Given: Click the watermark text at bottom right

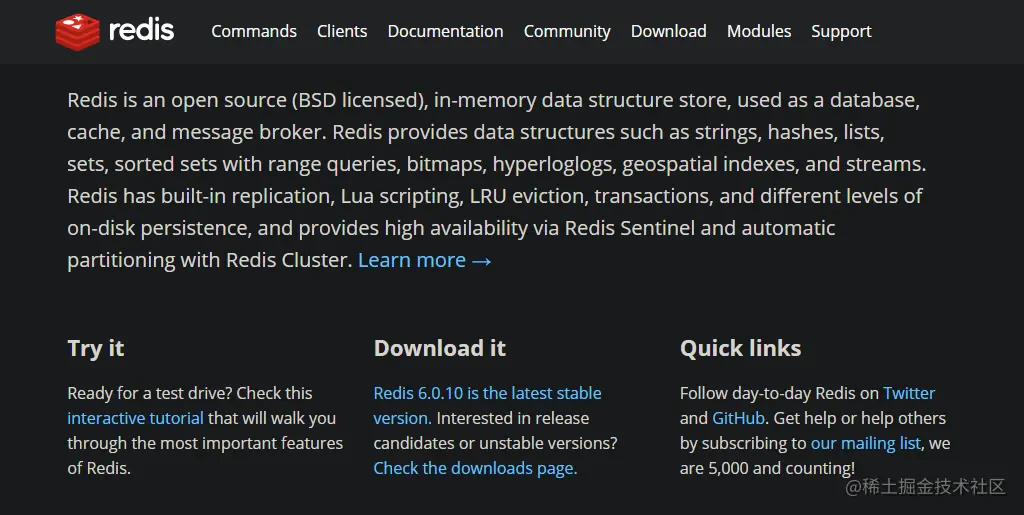Looking at the screenshot, I should coord(925,487).
